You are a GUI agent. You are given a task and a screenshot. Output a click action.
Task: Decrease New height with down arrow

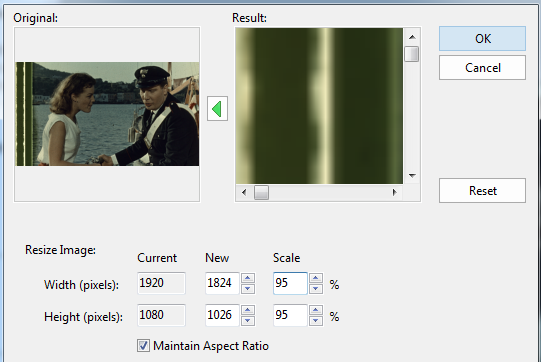click(248, 321)
